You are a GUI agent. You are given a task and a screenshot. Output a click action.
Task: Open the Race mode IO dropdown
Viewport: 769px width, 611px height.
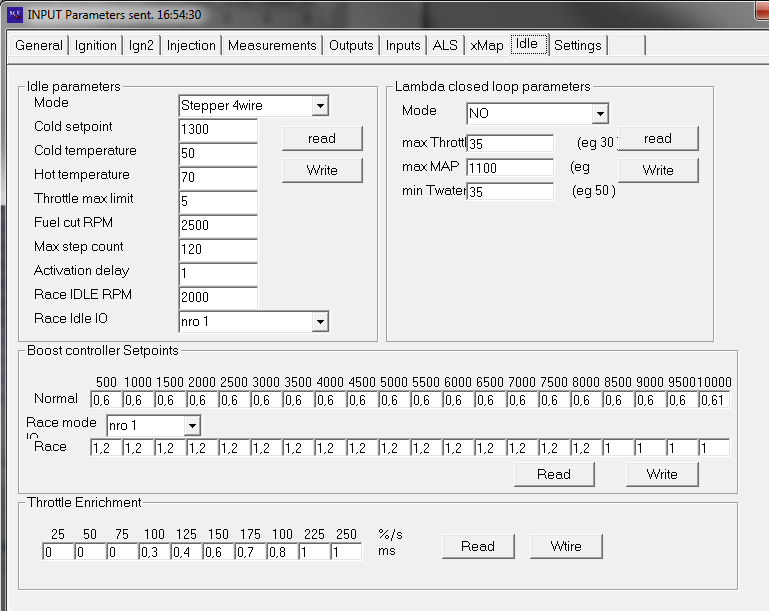point(192,426)
